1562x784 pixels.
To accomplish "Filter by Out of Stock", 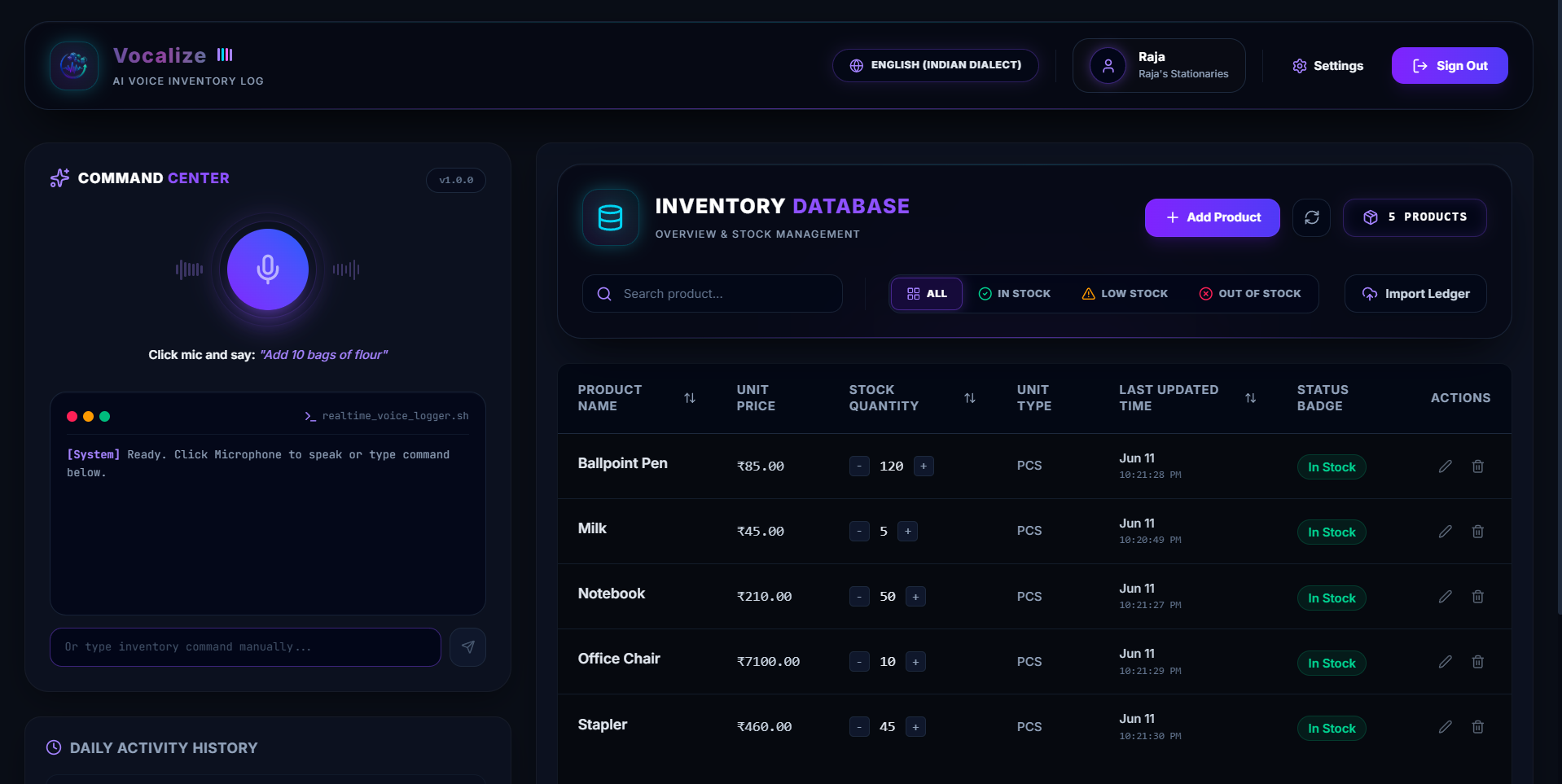I will [1250, 294].
